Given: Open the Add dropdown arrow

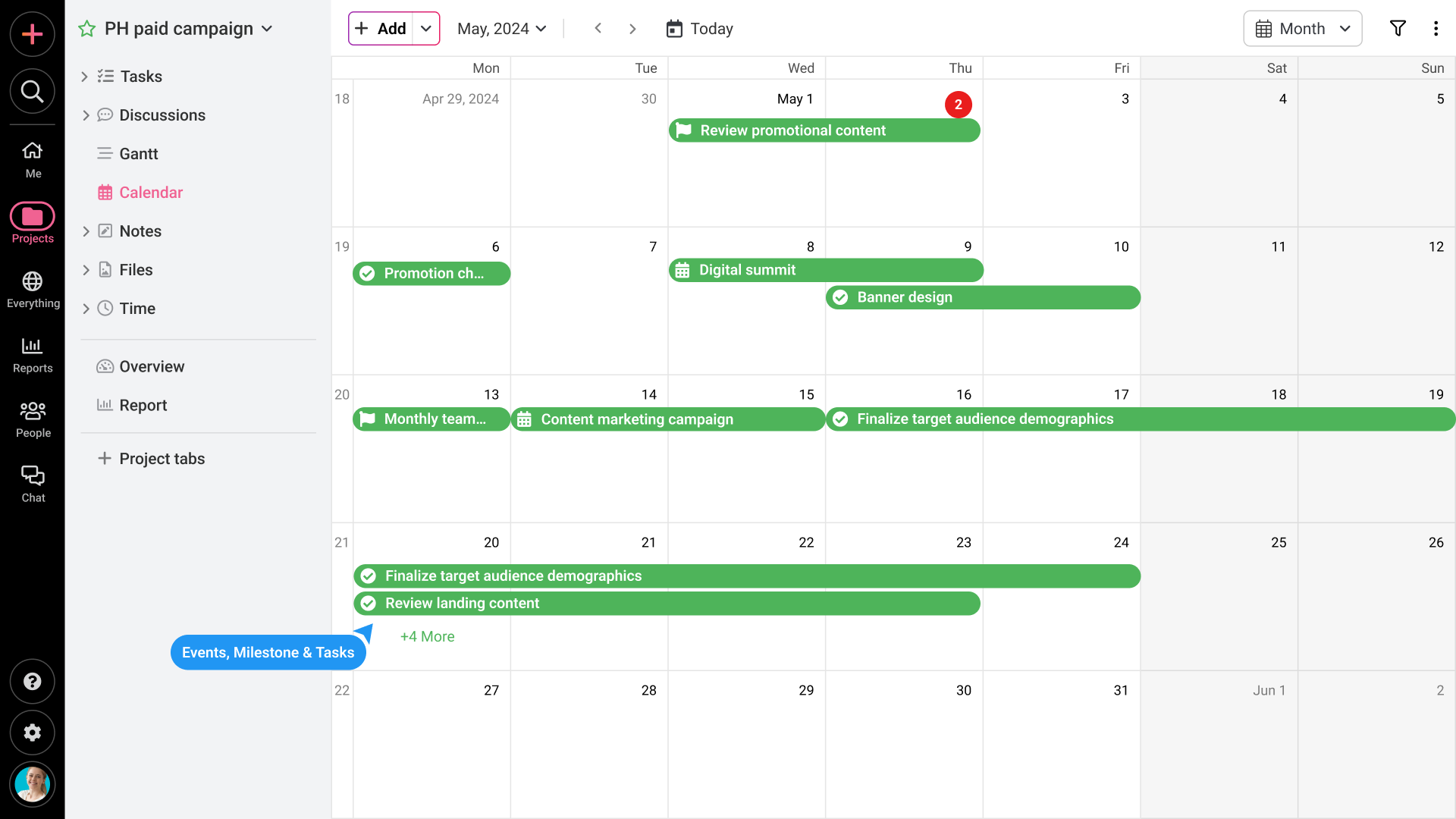Looking at the screenshot, I should [426, 29].
